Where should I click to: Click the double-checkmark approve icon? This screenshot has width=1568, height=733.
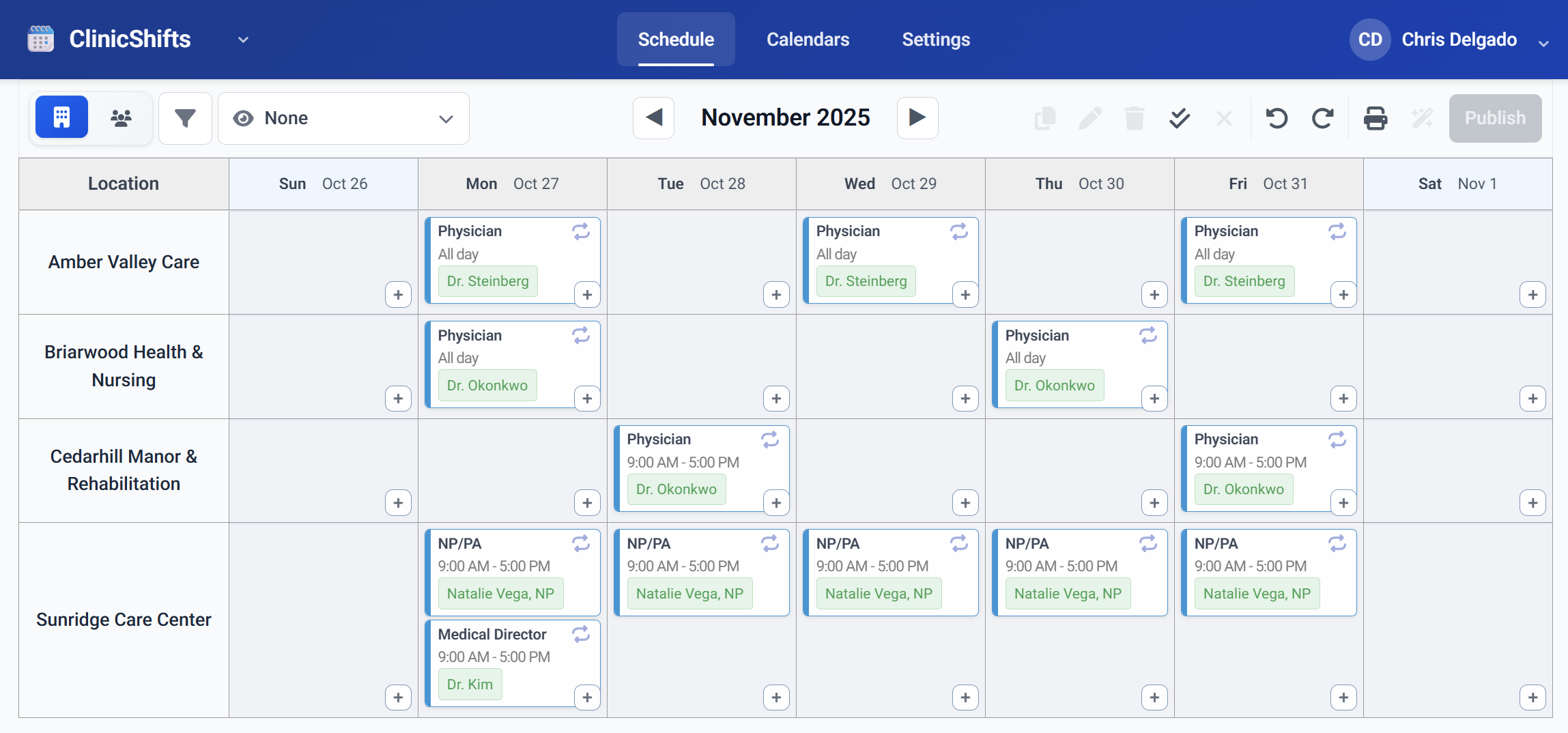coord(1179,118)
